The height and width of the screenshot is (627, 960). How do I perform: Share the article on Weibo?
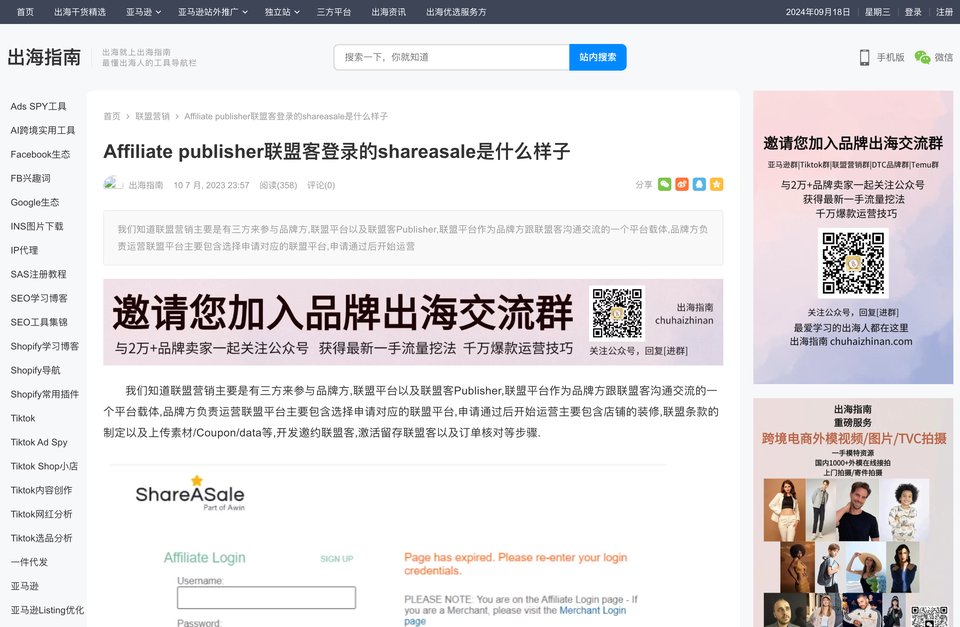682,184
